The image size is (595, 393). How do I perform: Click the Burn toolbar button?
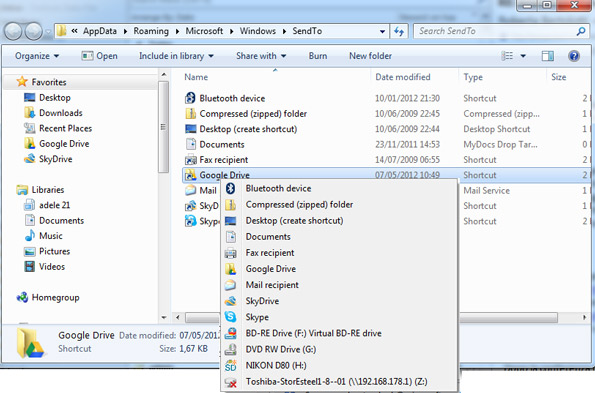coord(318,56)
